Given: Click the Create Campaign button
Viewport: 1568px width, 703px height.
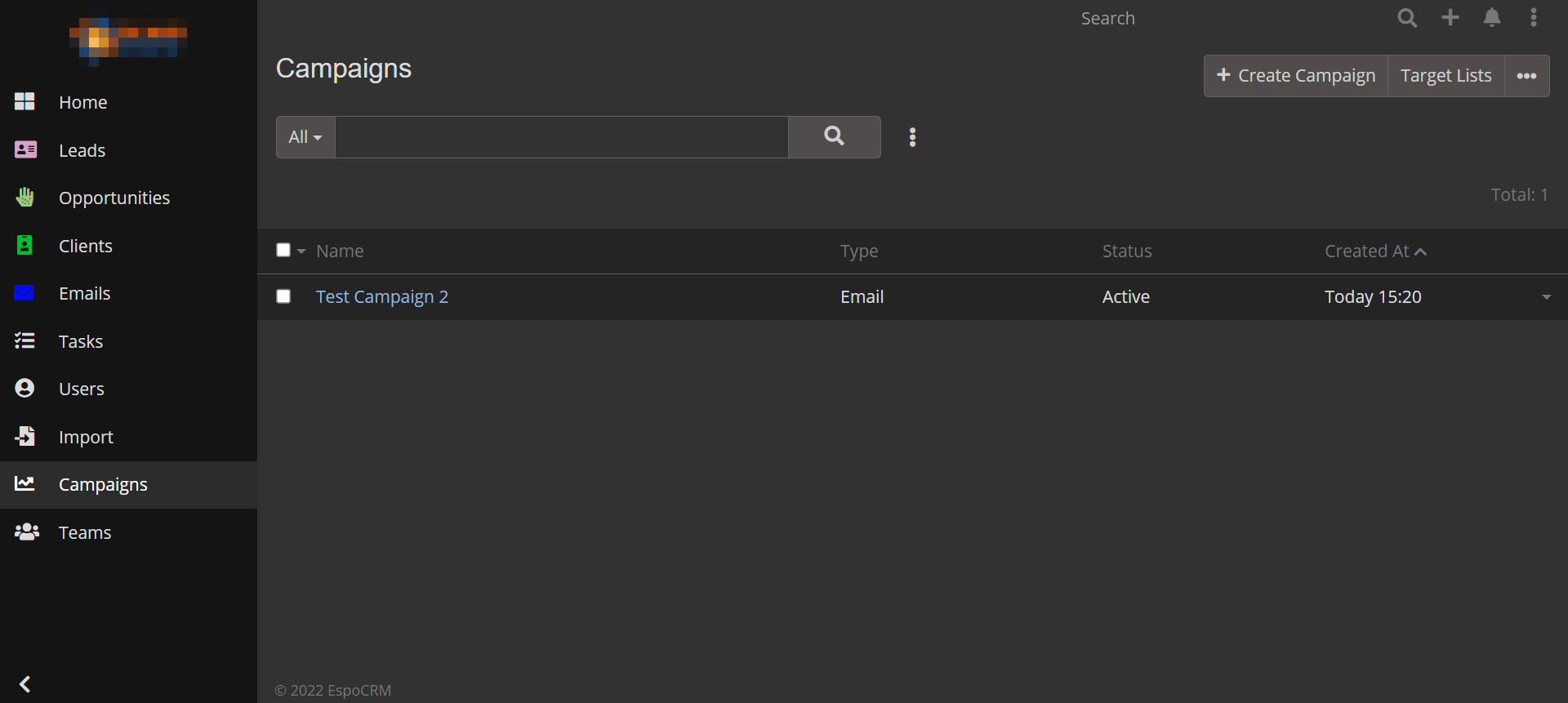Looking at the screenshot, I should click(x=1296, y=76).
